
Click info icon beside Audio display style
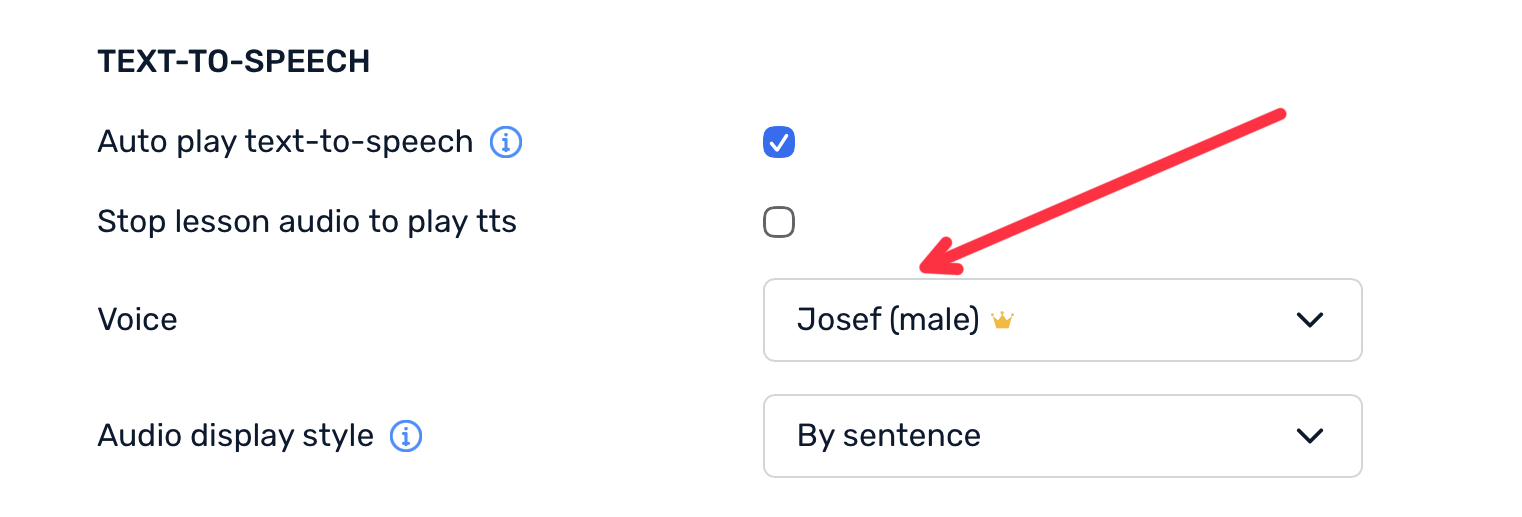pyautogui.click(x=406, y=436)
